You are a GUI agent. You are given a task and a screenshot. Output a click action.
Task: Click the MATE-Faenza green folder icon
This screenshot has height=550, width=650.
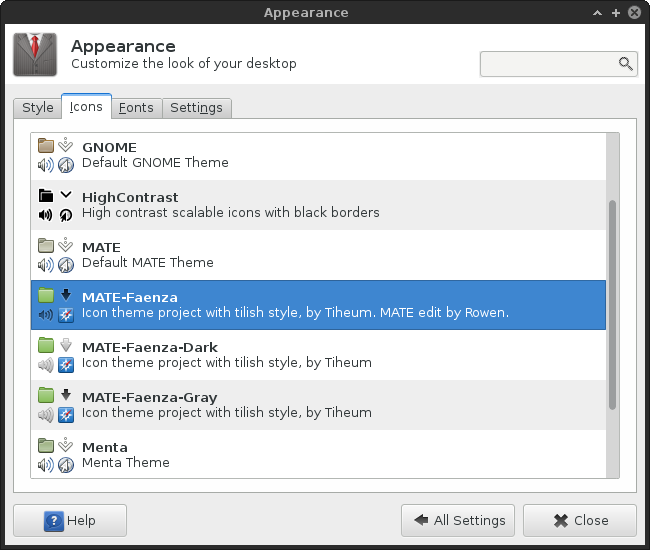[45, 296]
